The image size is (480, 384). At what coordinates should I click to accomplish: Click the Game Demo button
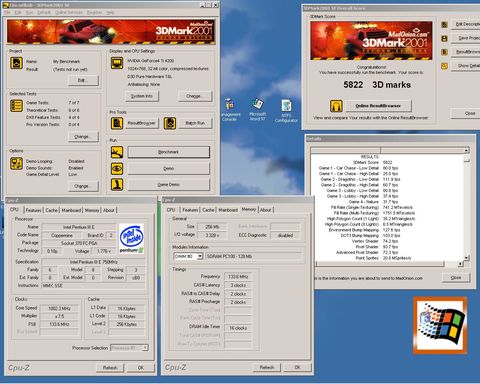pos(169,184)
